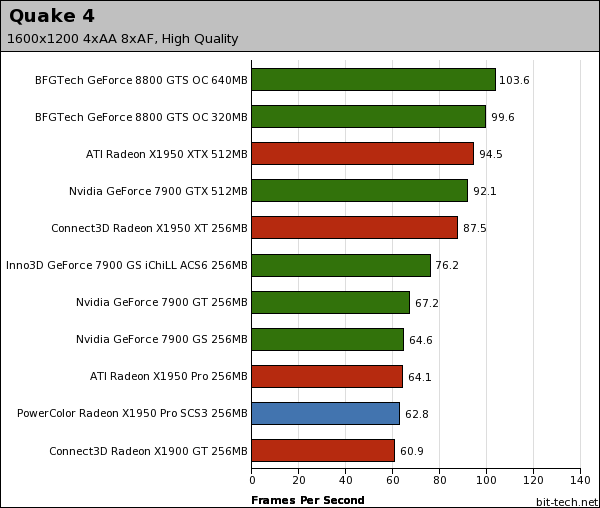The width and height of the screenshot is (600, 508).
Task: Select ATI Radeon X1950 Pro 256MB label
Action: point(169,376)
